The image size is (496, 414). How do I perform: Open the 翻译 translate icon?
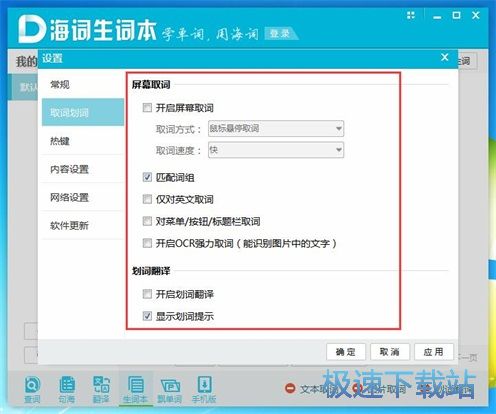101,389
